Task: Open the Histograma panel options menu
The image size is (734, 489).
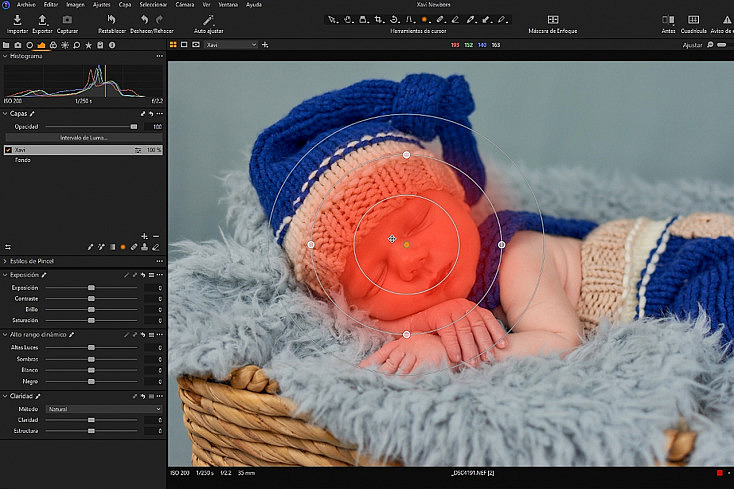Action: click(x=160, y=56)
